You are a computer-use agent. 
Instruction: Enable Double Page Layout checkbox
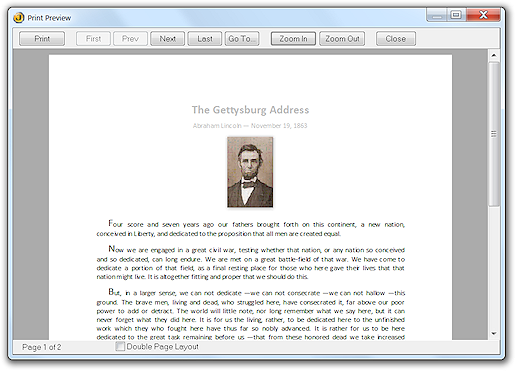[120, 346]
